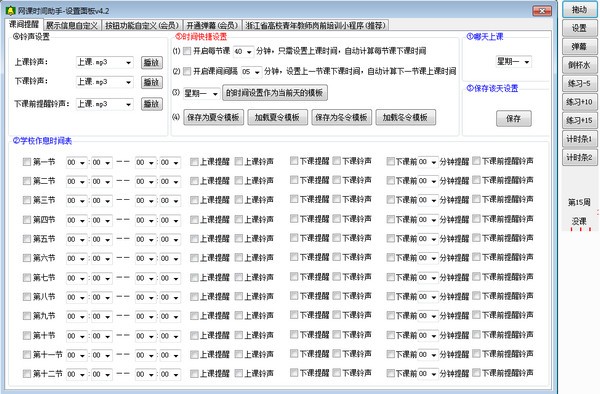Open 第三节 start minute dropdown
Viewport: 600px width, 394px height.
point(102,201)
